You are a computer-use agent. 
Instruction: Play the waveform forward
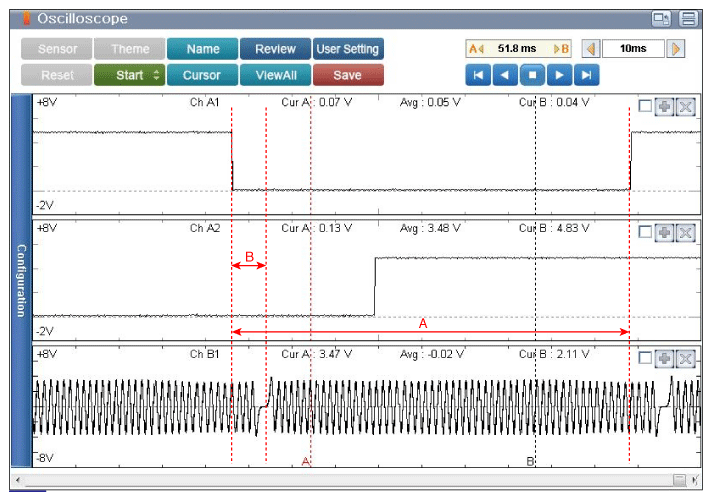pyautogui.click(x=559, y=75)
